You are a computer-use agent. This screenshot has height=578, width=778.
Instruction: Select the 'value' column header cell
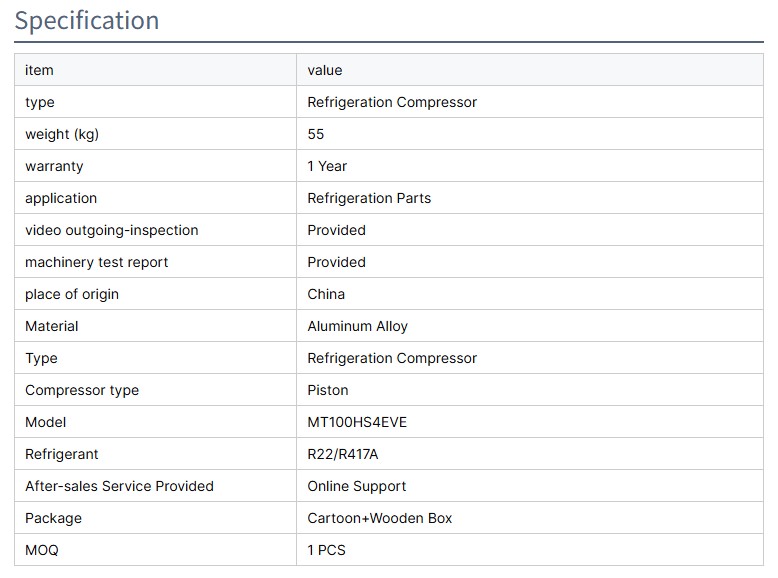pos(325,70)
